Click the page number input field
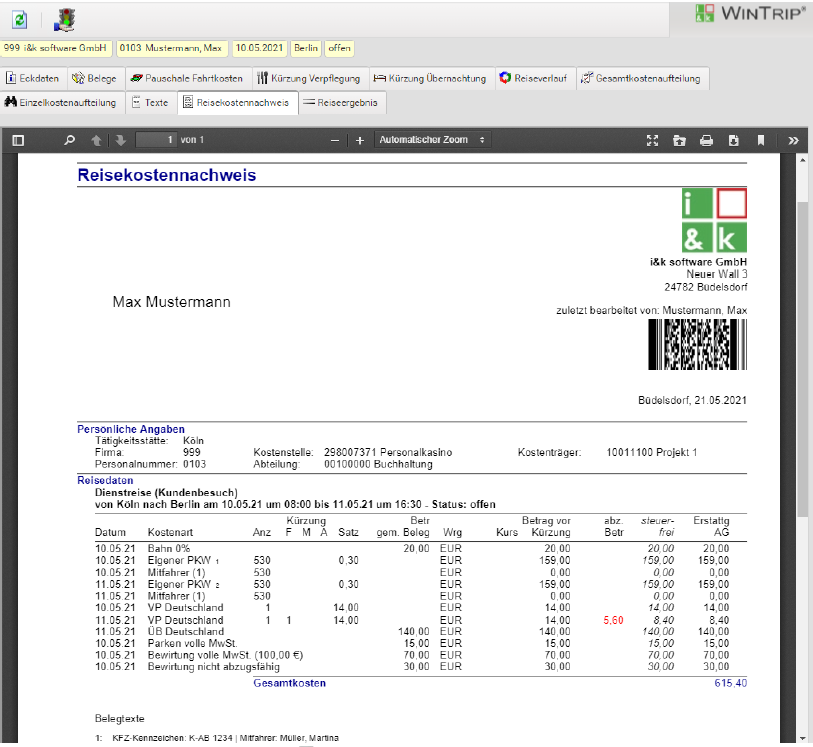Viewport: 813px width, 747px height. tap(156, 140)
